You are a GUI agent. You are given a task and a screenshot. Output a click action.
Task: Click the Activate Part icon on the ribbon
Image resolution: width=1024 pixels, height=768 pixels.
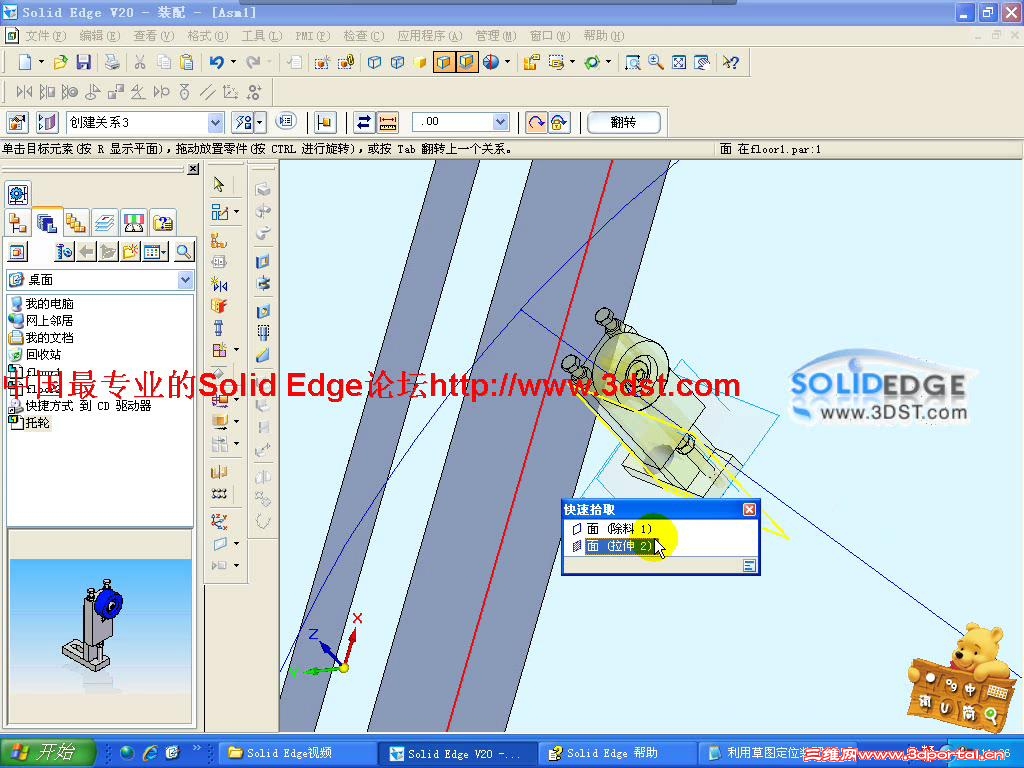pos(325,122)
